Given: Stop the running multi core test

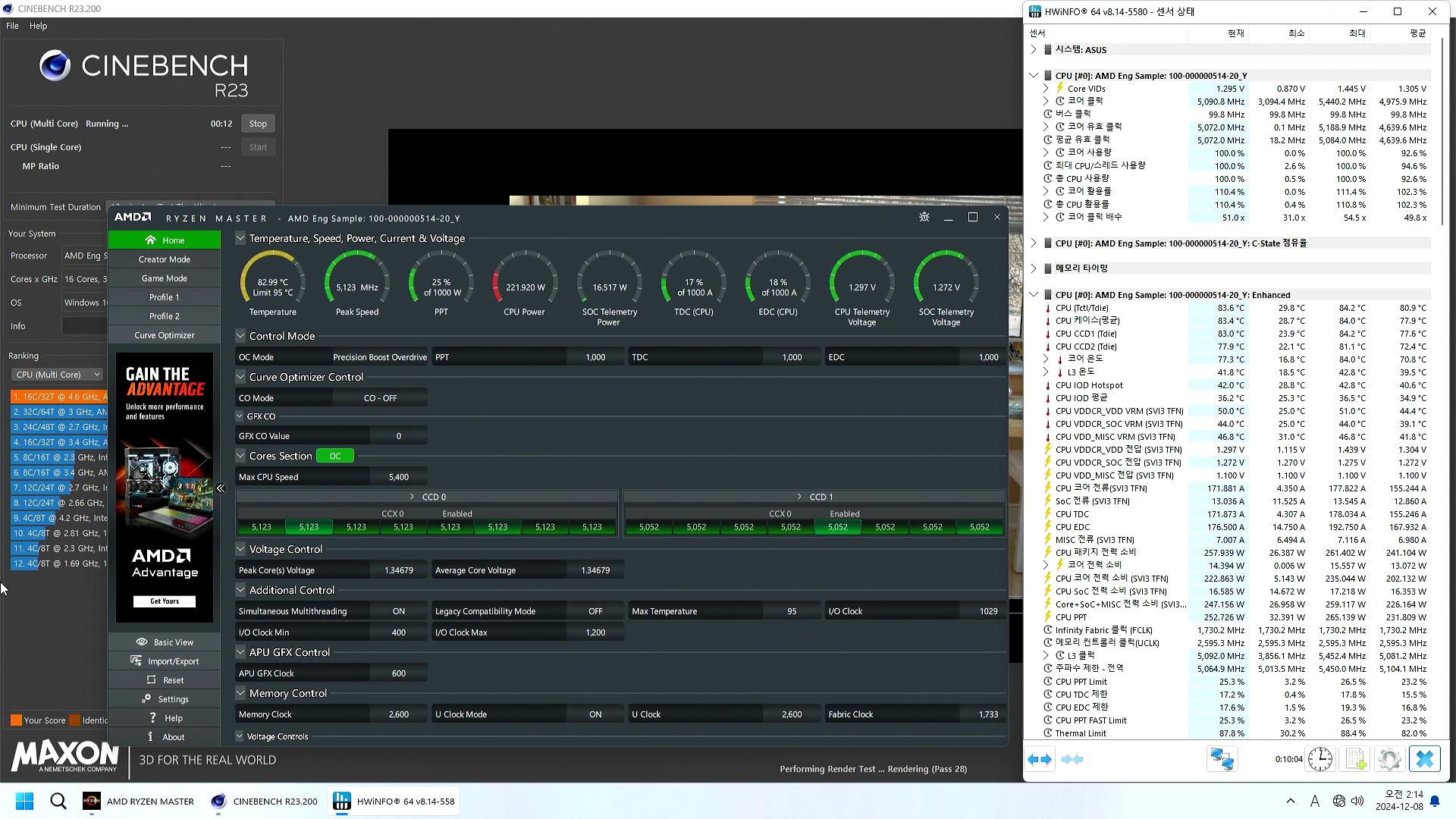Looking at the screenshot, I should (258, 124).
